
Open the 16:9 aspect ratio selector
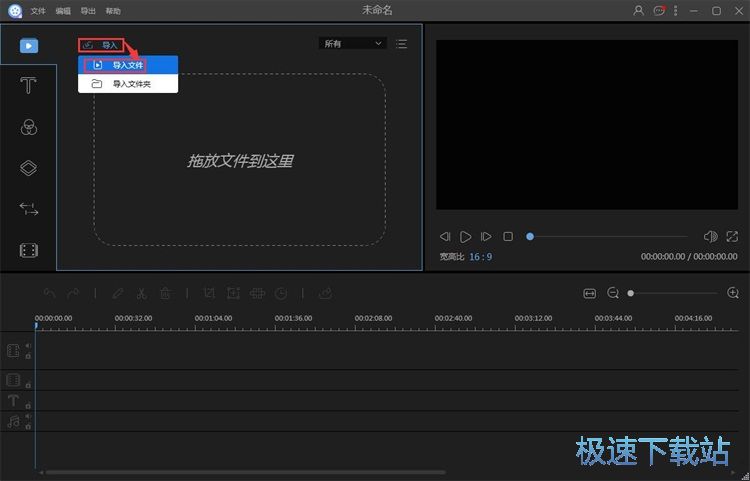481,257
